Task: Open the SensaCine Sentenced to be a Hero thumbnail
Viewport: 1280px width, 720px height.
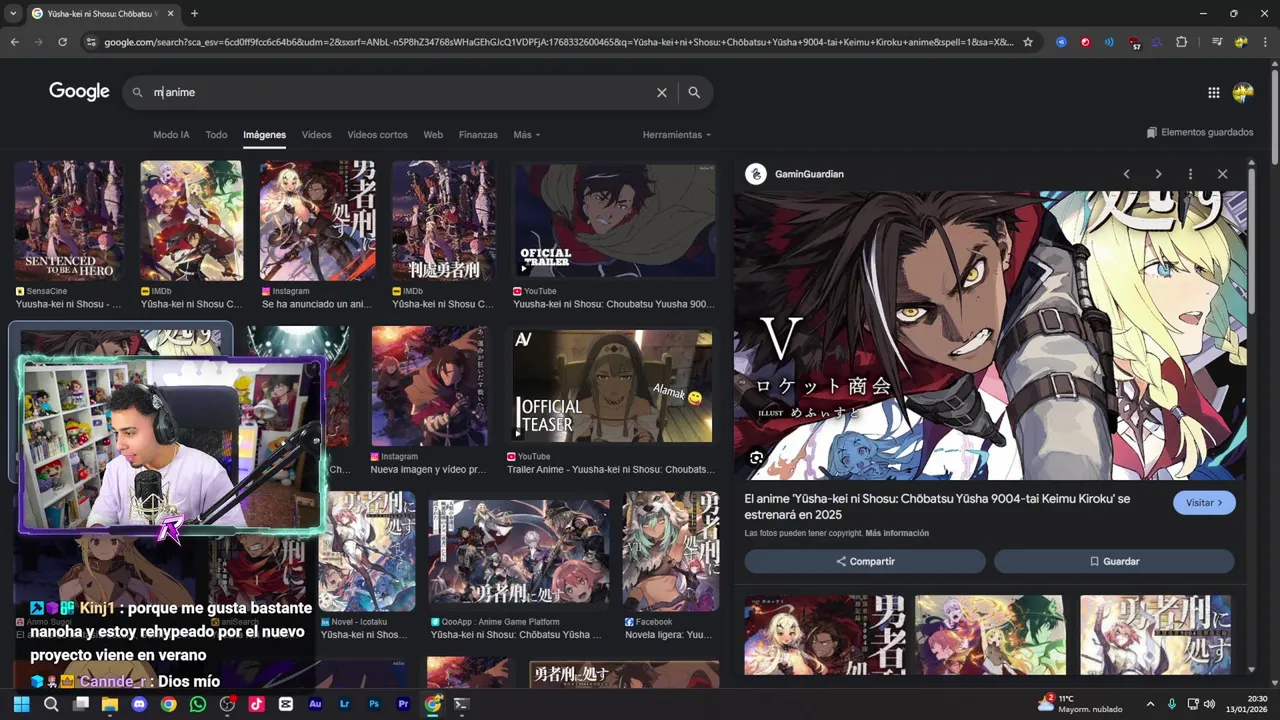Action: coord(69,220)
